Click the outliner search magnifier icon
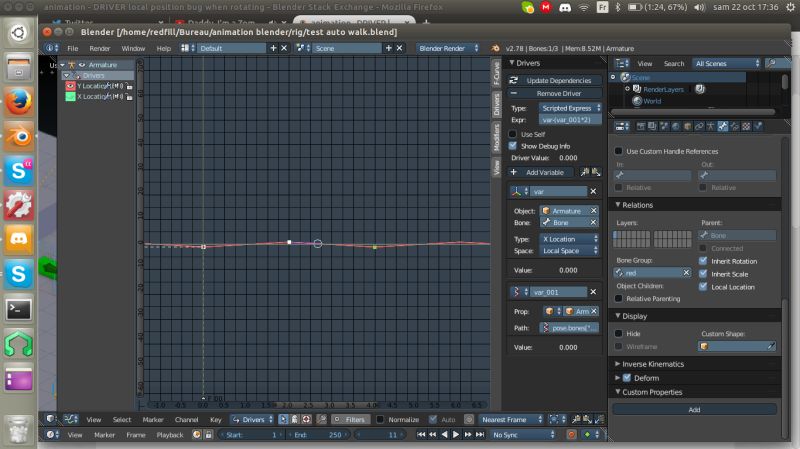This screenshot has width=800, height=449. point(771,63)
